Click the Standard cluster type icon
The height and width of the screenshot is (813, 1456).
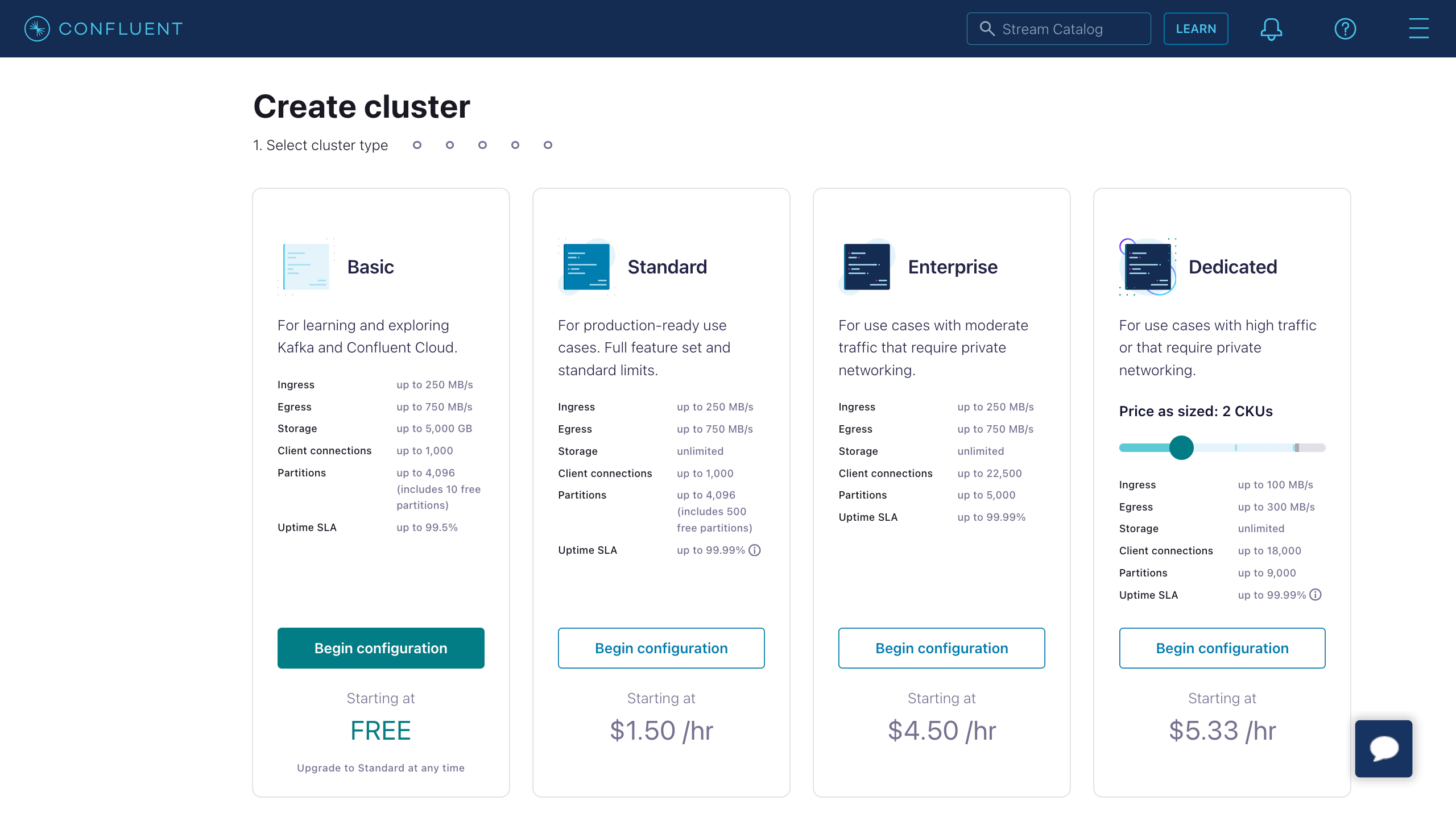coord(585,266)
